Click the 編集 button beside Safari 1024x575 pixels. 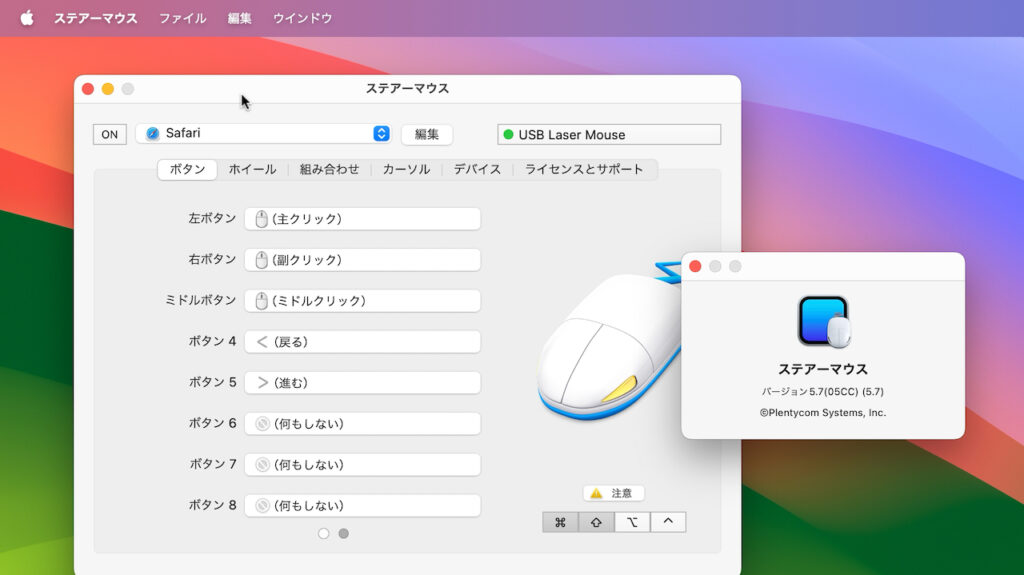coord(427,135)
